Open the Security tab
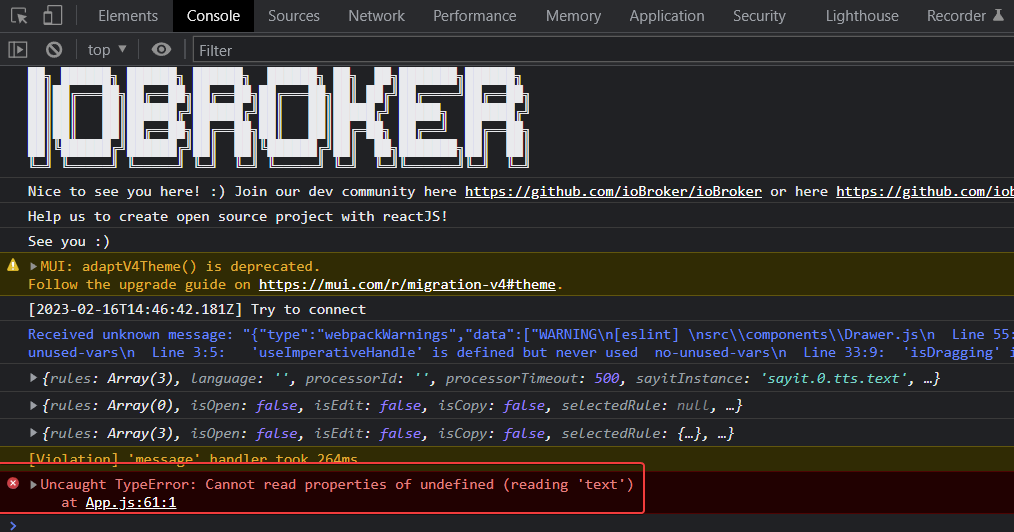The width and height of the screenshot is (1014, 532). [759, 16]
